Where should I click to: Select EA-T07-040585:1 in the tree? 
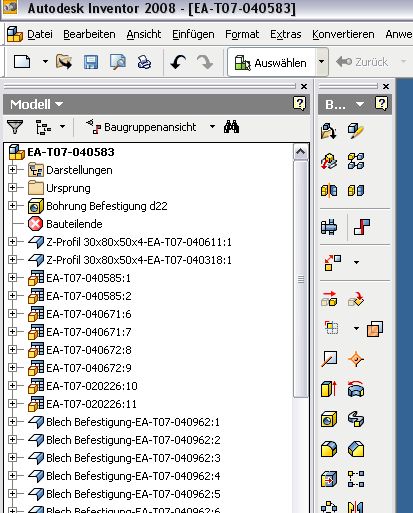click(x=88, y=278)
